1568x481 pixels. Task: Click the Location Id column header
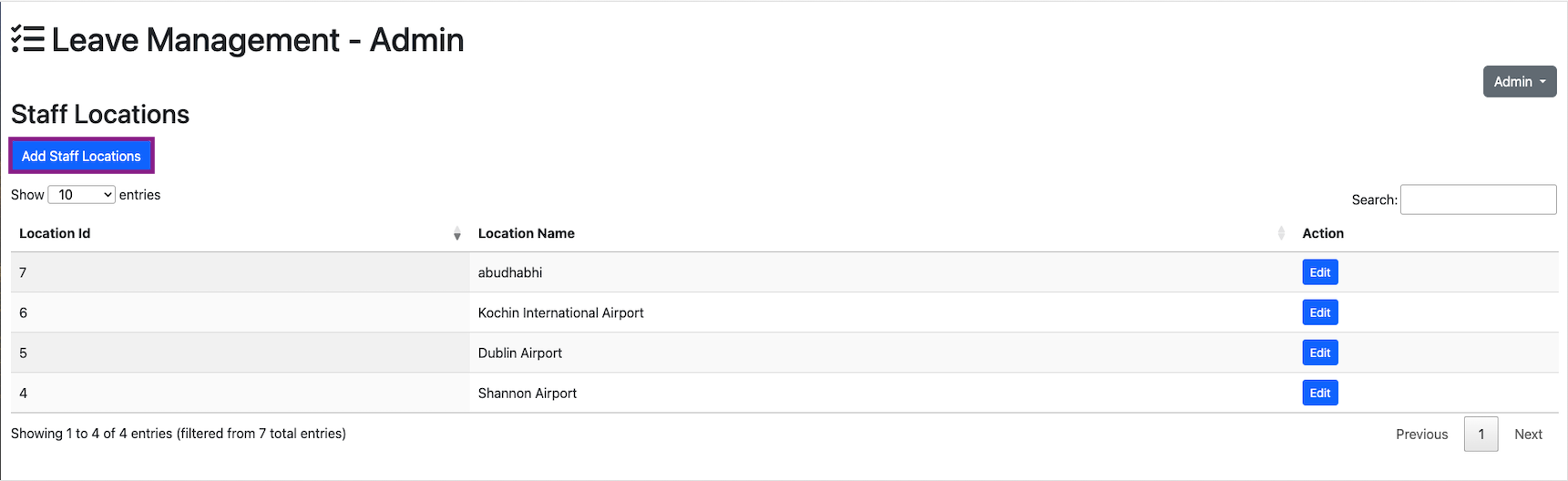click(55, 234)
